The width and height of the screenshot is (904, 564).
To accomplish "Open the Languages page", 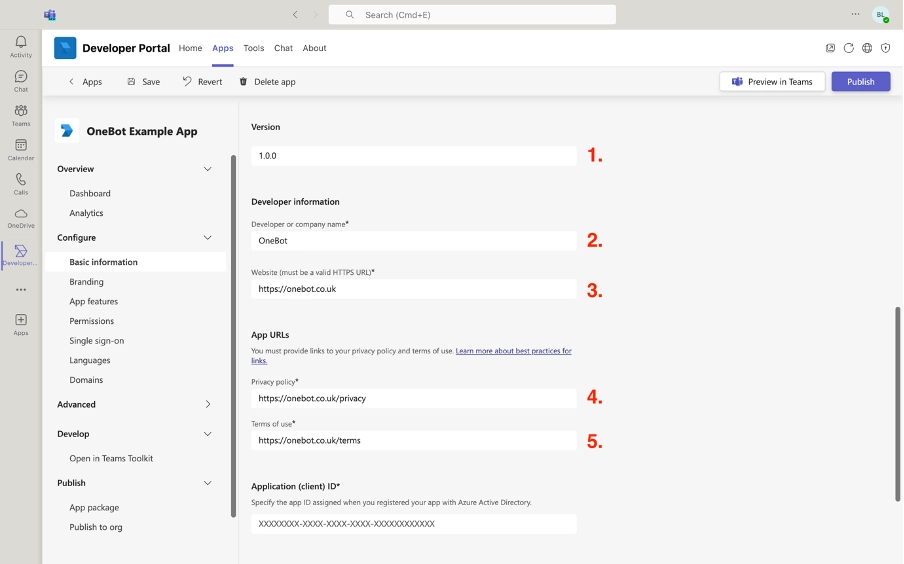I will point(90,360).
